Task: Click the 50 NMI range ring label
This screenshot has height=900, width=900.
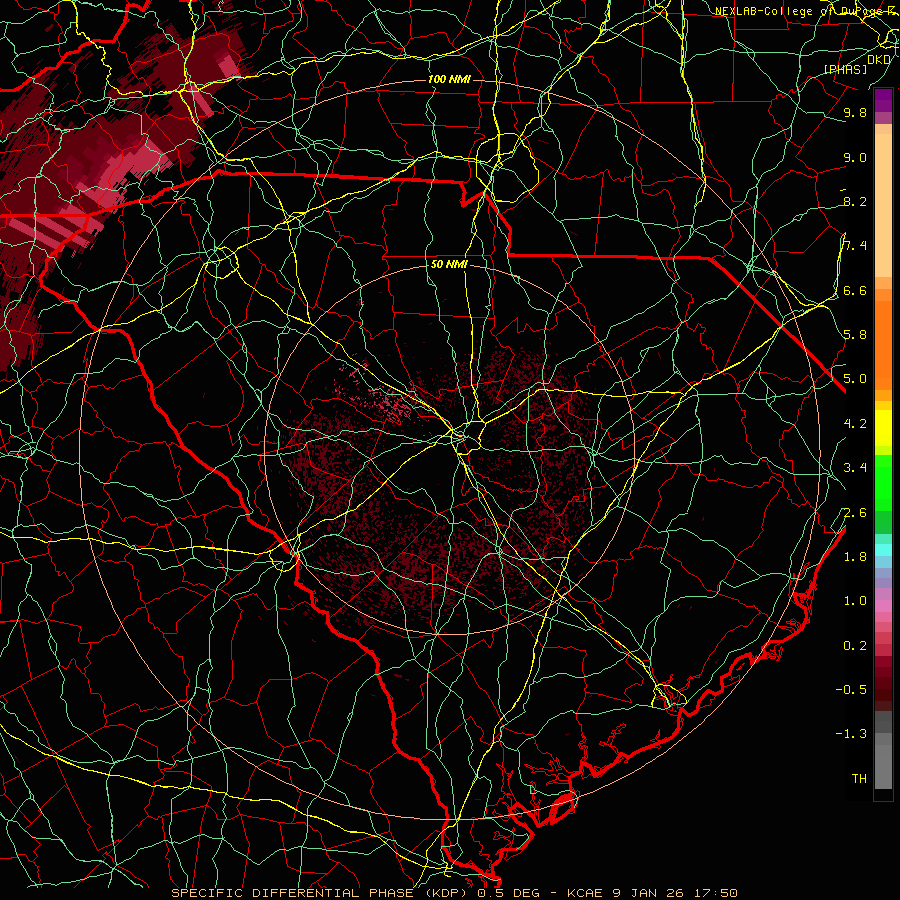Action: pos(449,265)
